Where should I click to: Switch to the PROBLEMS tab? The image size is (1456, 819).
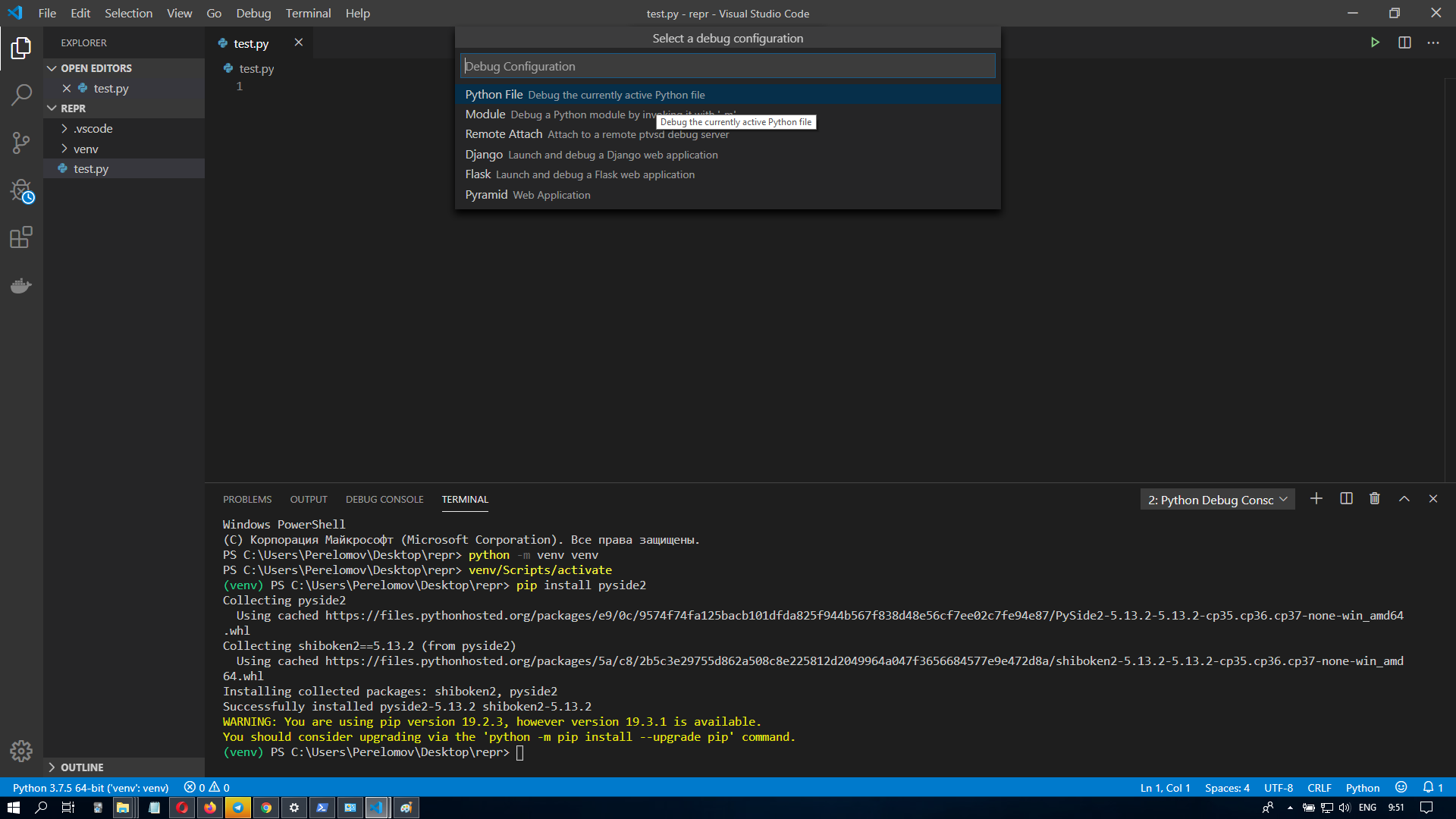[x=247, y=500]
